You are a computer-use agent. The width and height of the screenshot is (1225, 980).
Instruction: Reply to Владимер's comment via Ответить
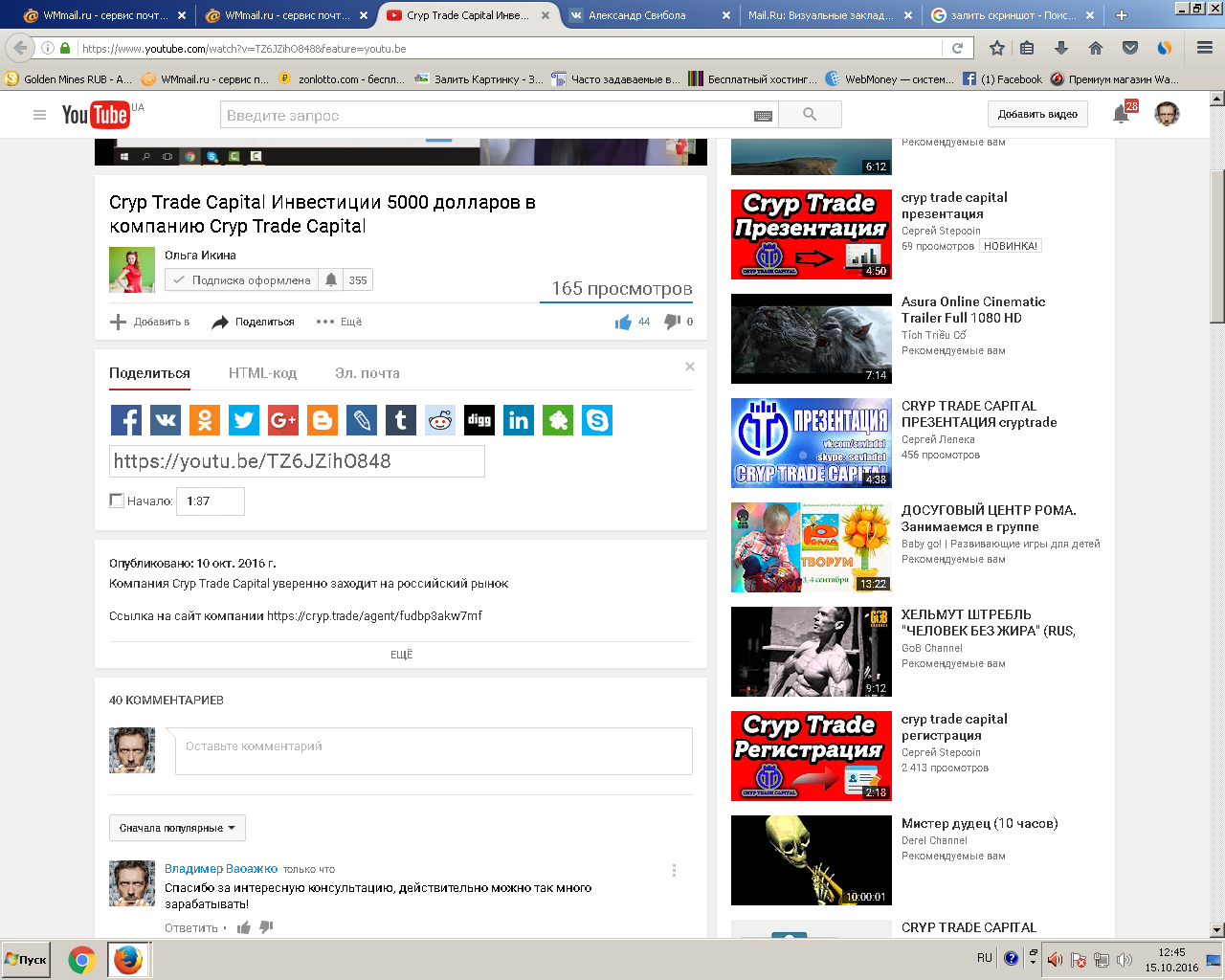click(x=191, y=928)
